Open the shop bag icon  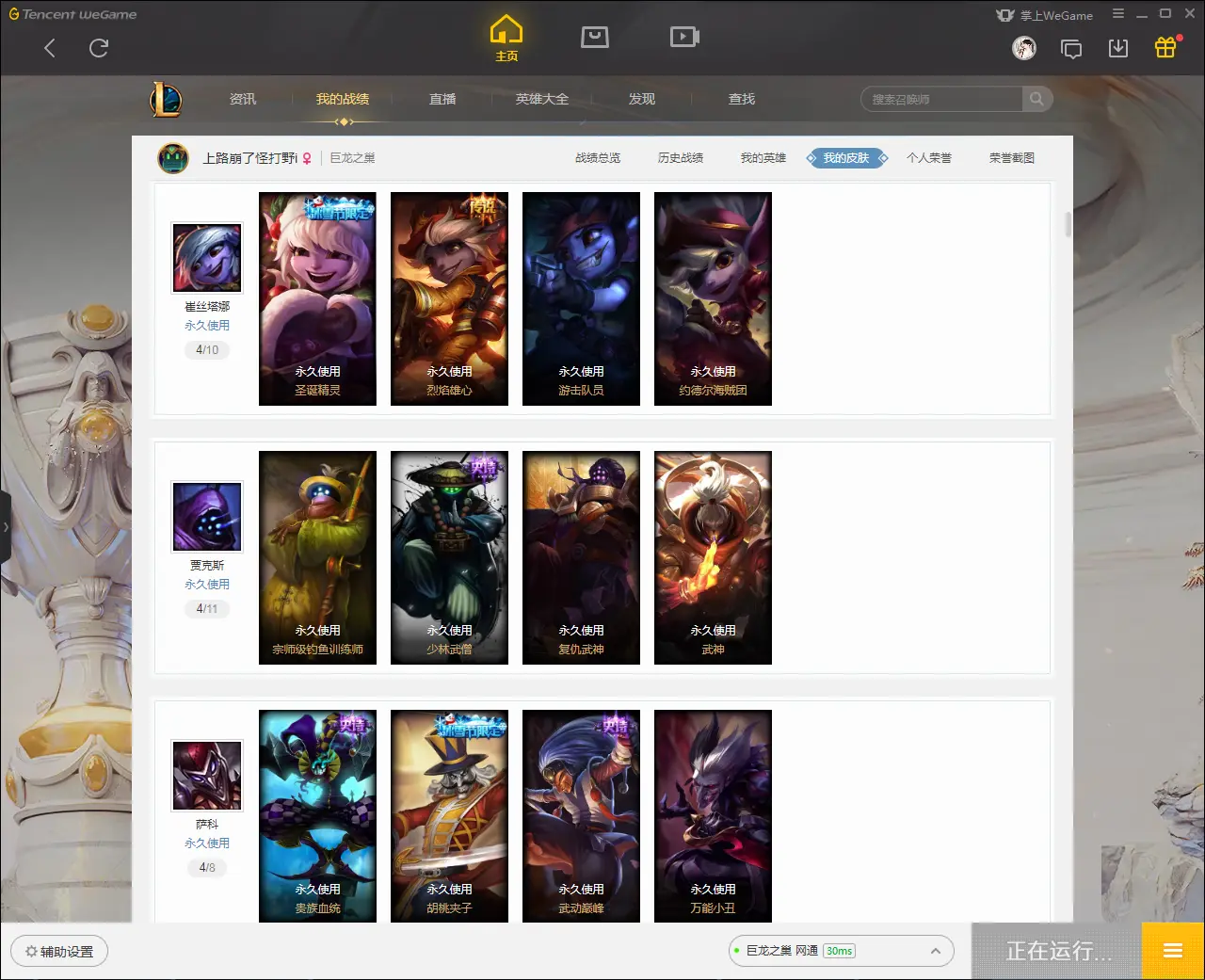point(595,37)
